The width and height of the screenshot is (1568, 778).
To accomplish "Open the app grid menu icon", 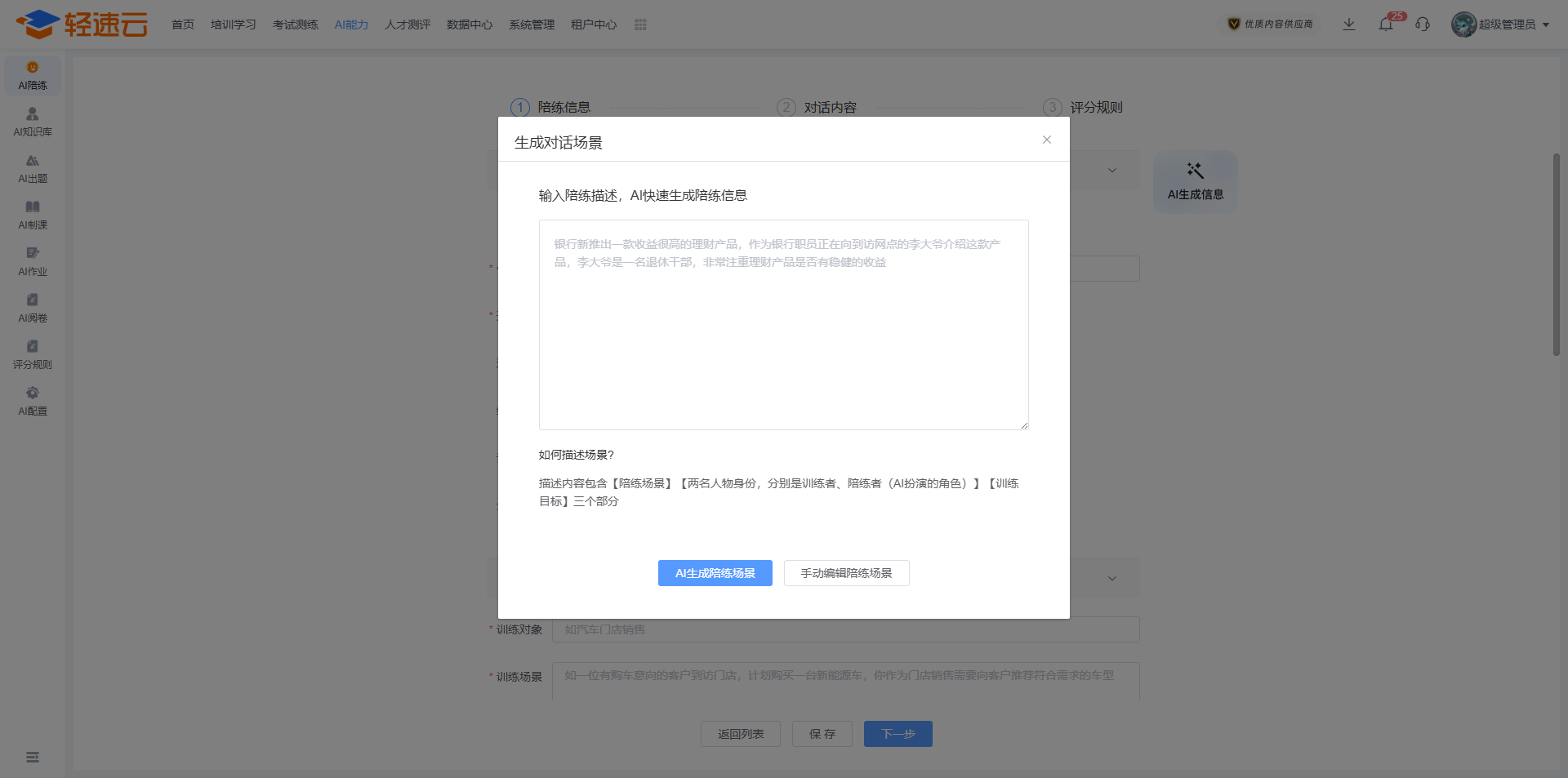I will 640,24.
